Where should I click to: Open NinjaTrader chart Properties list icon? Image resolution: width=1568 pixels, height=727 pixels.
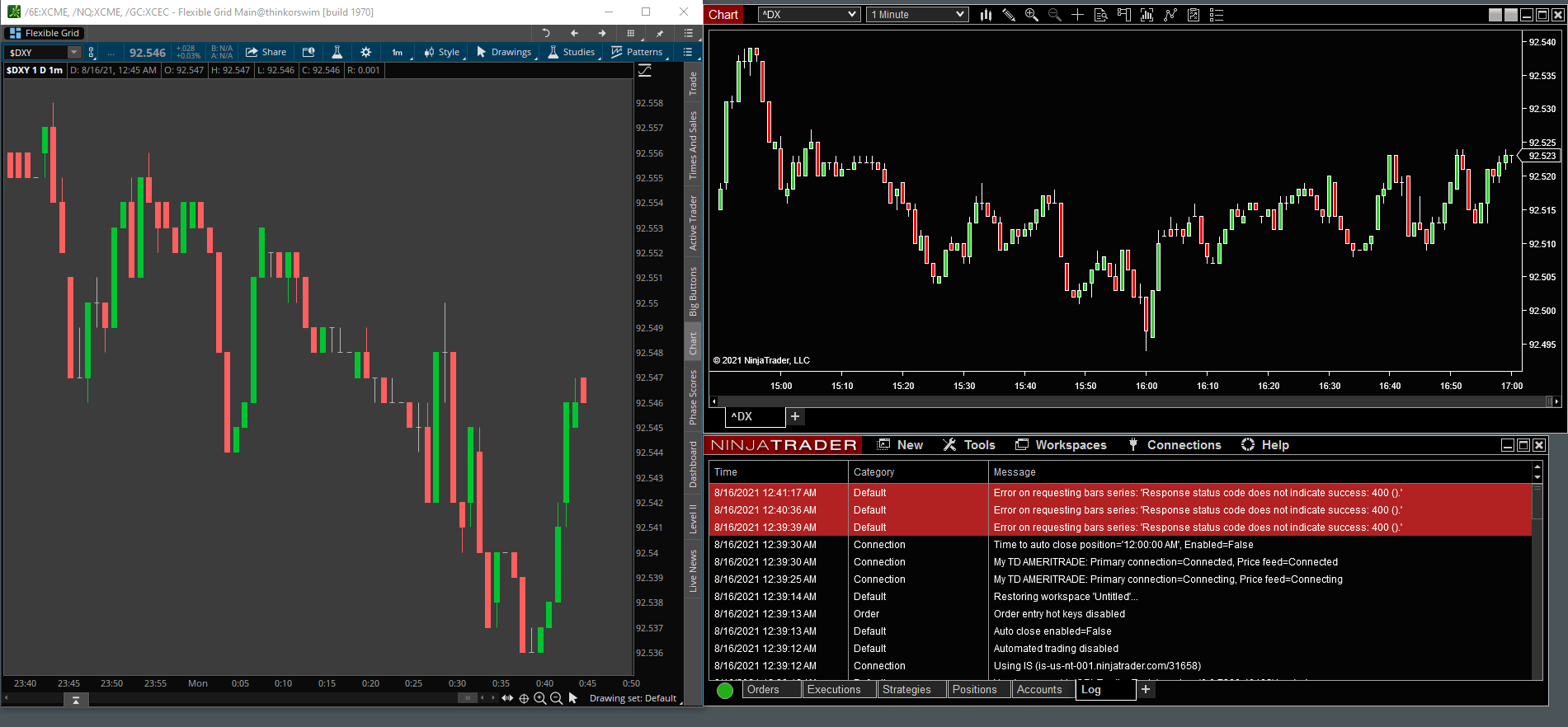pos(1216,15)
